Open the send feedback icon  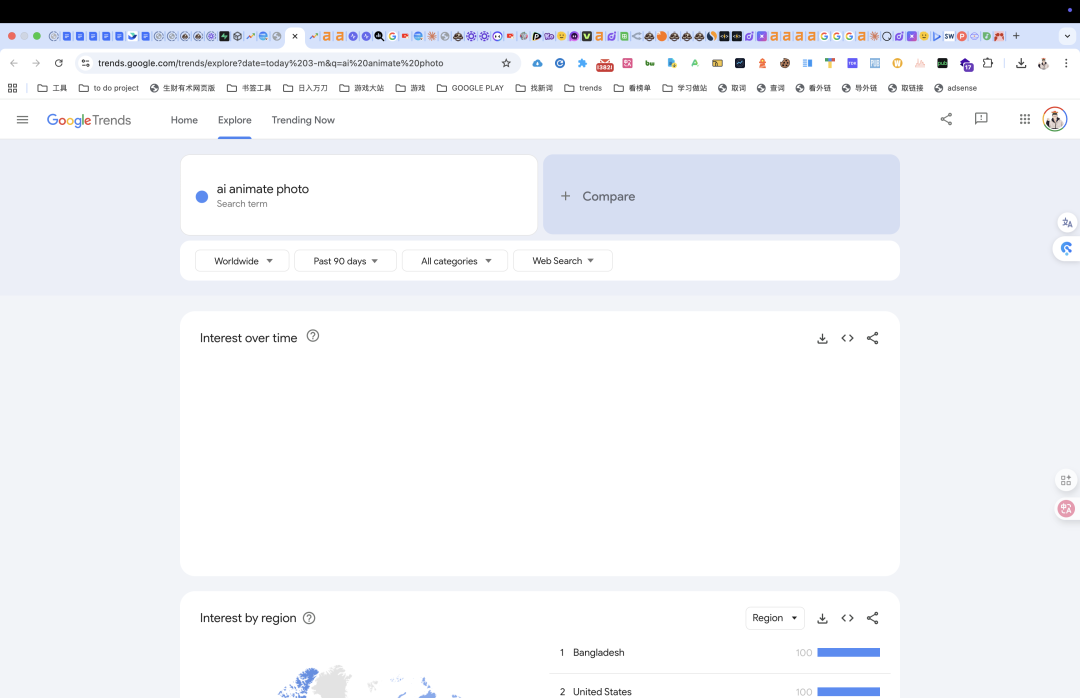pos(981,119)
